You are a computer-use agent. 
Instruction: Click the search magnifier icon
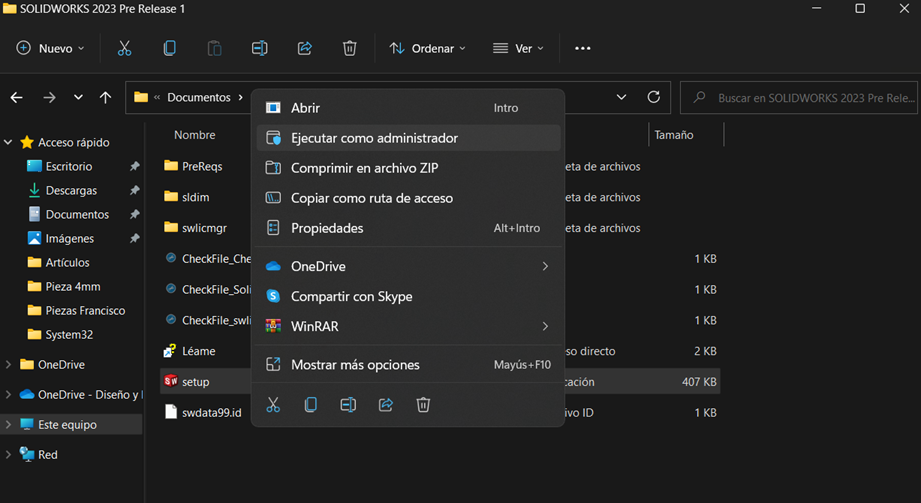pos(699,97)
